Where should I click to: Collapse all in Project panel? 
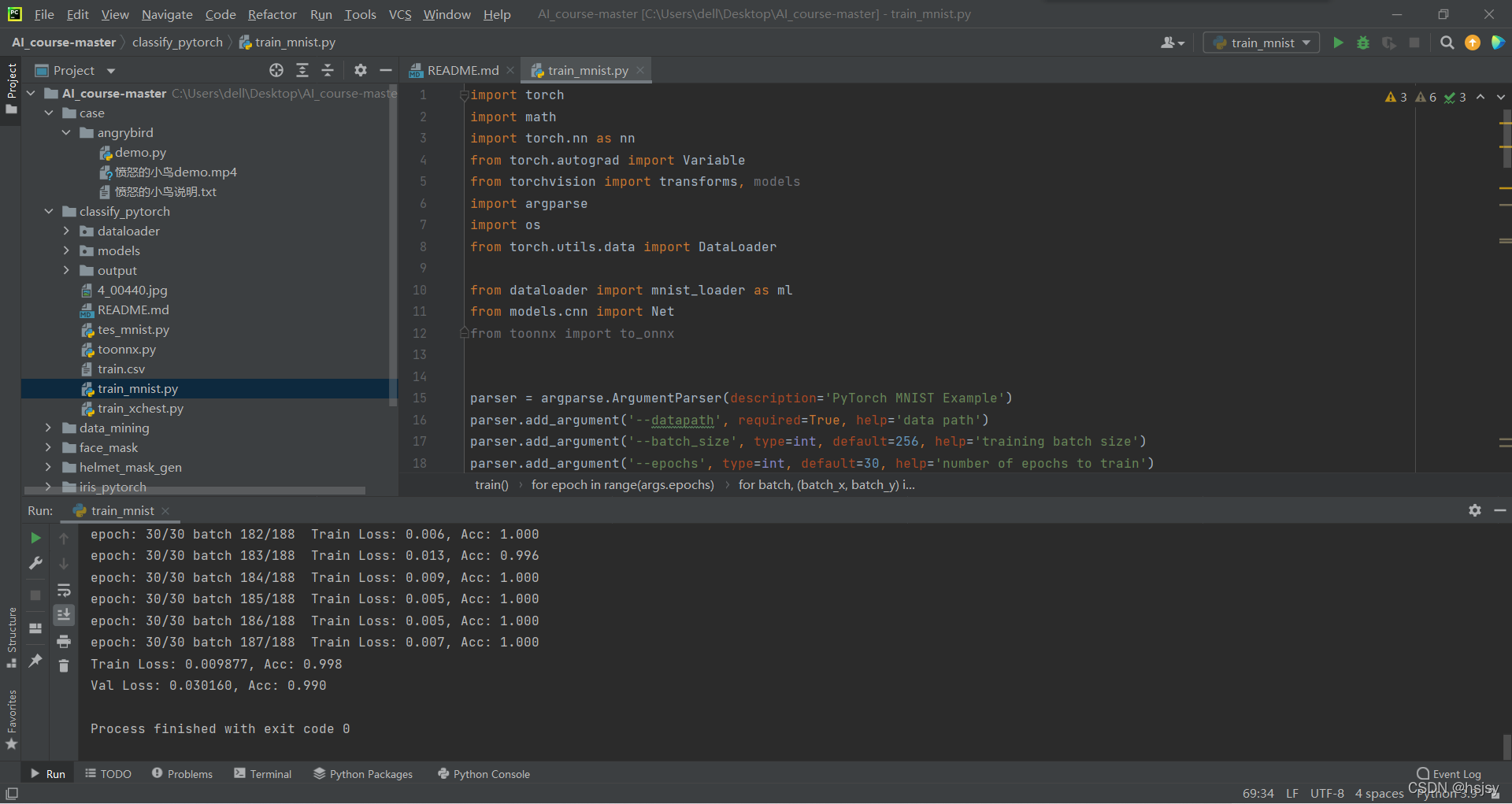click(x=328, y=70)
